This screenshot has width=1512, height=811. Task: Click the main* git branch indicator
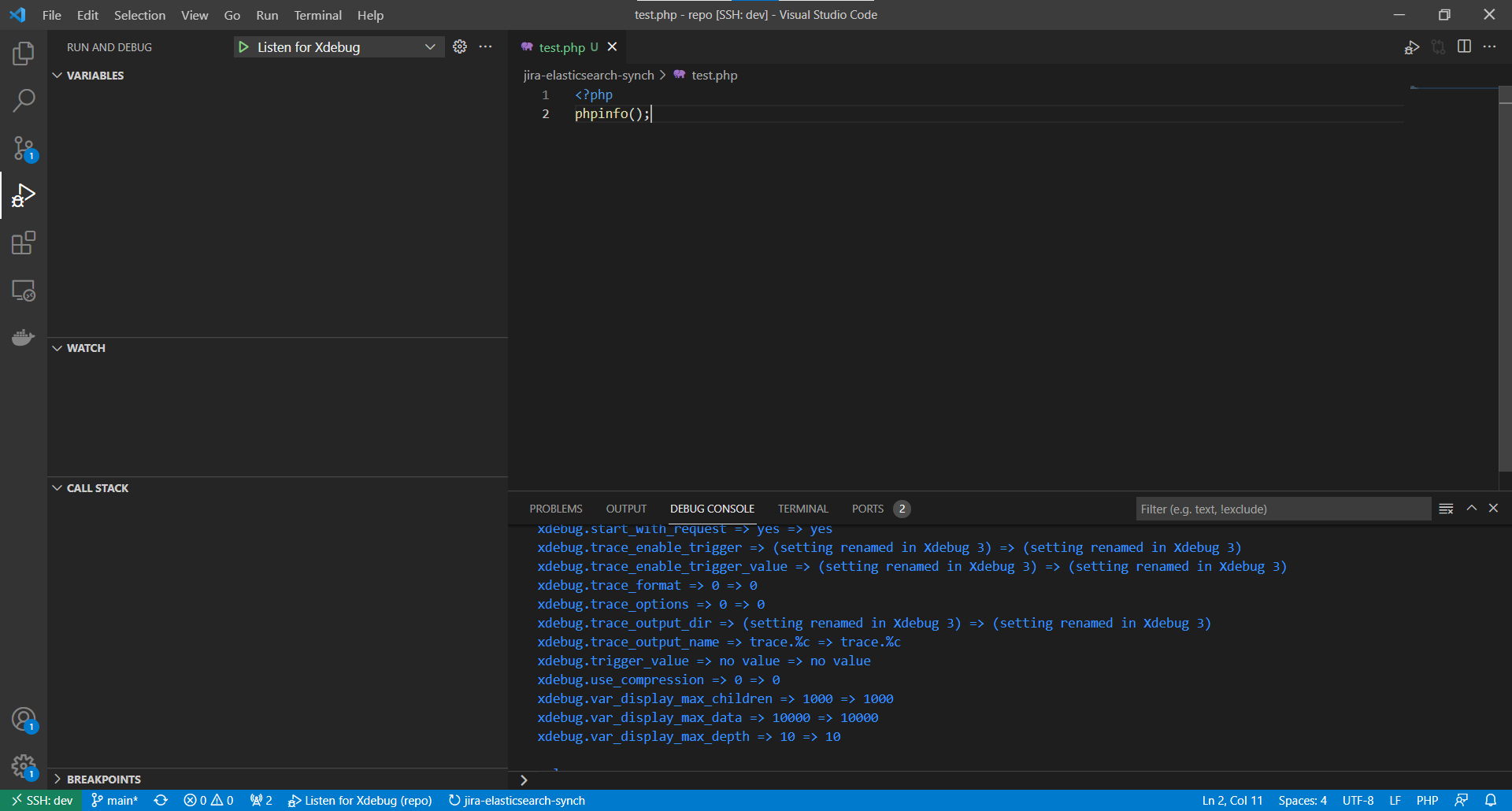pyautogui.click(x=115, y=801)
